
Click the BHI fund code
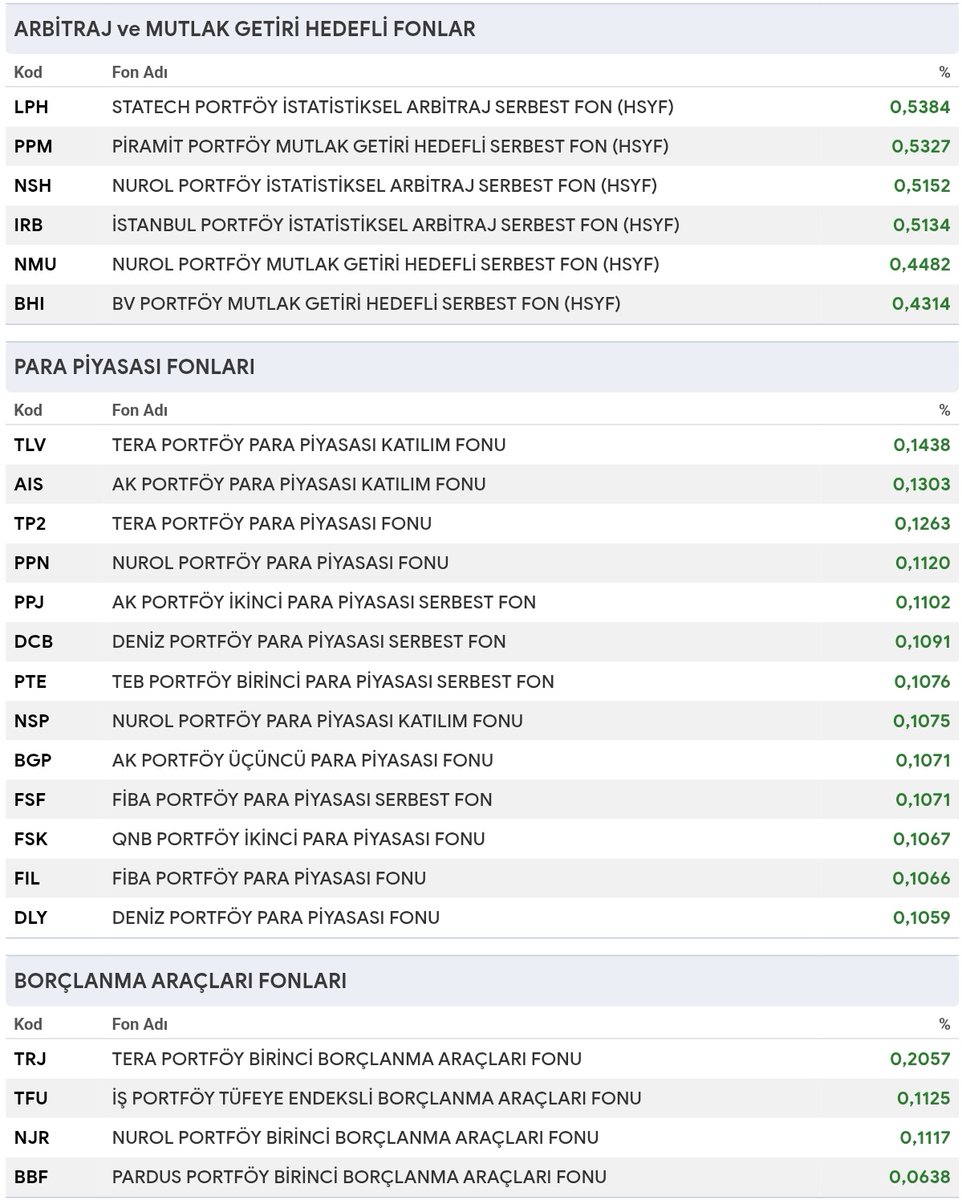(30, 303)
